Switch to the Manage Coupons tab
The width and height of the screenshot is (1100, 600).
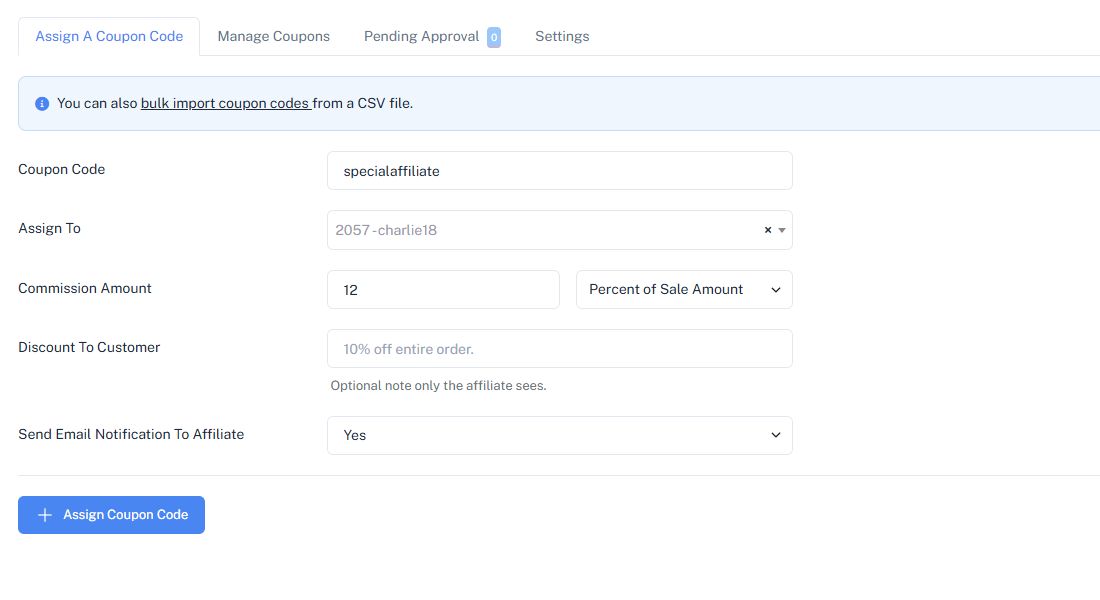coord(273,35)
